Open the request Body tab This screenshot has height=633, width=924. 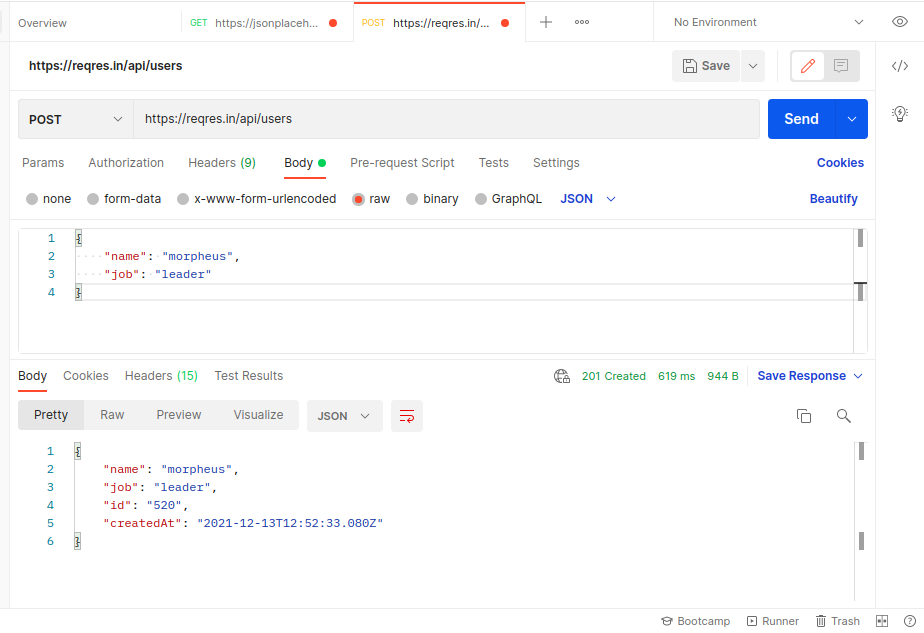pyautogui.click(x=305, y=163)
